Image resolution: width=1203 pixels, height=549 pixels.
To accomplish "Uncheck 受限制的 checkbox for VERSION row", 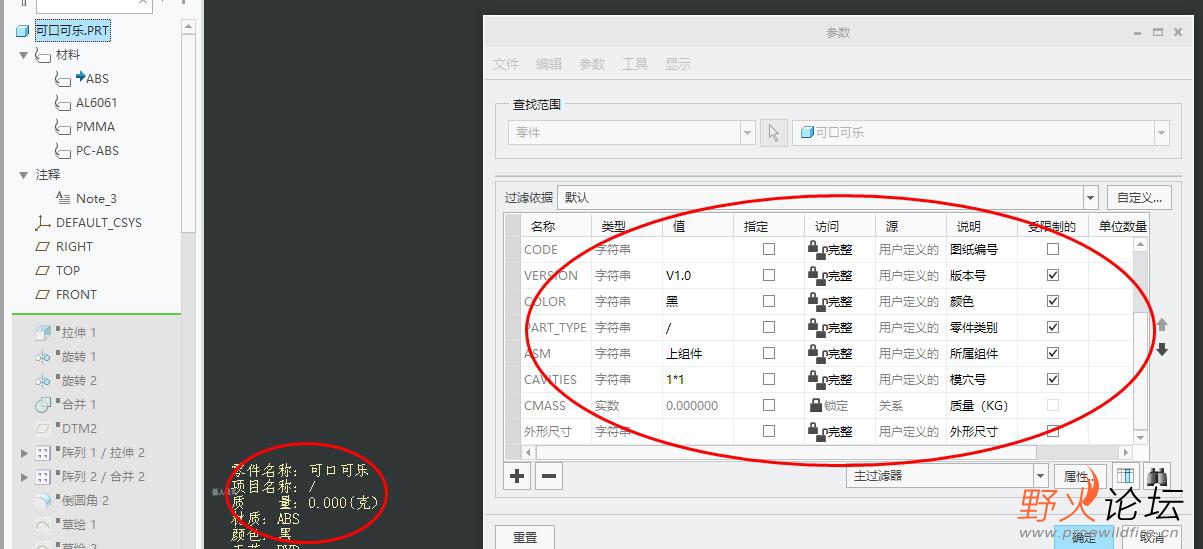I will tap(1052, 275).
